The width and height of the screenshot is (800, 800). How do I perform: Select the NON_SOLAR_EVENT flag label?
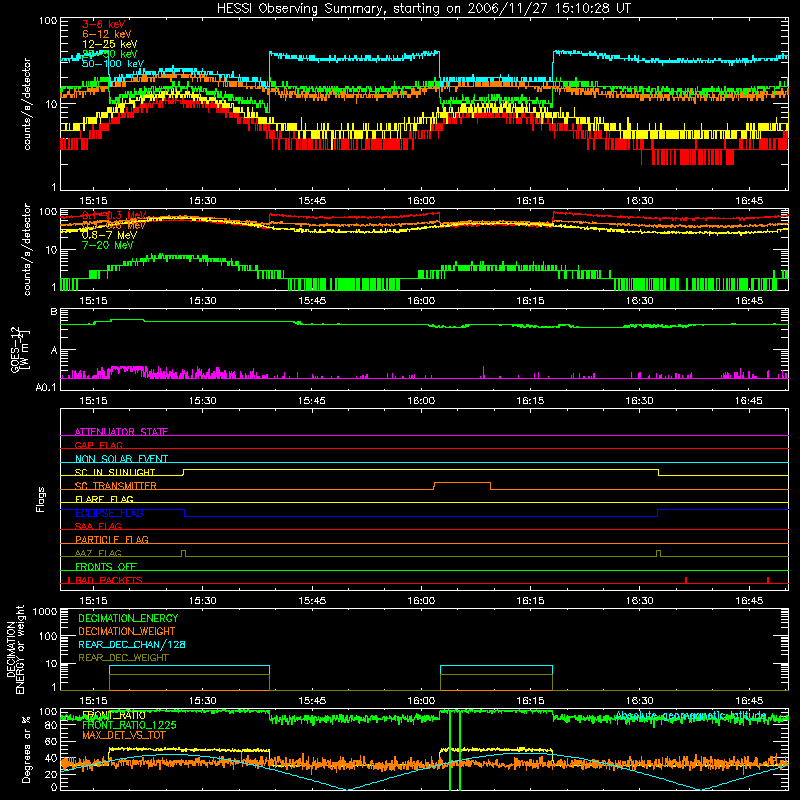click(121, 459)
